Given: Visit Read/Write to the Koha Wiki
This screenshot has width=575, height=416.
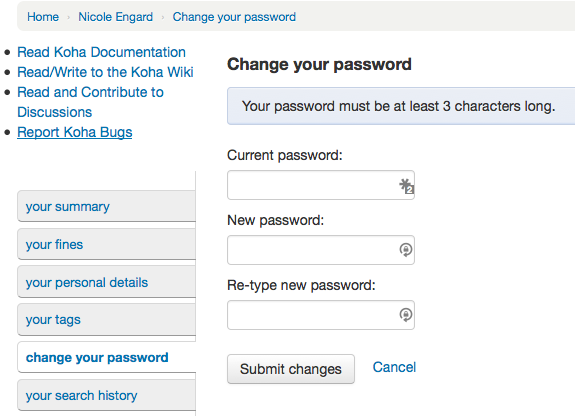Looking at the screenshot, I should 105,72.
